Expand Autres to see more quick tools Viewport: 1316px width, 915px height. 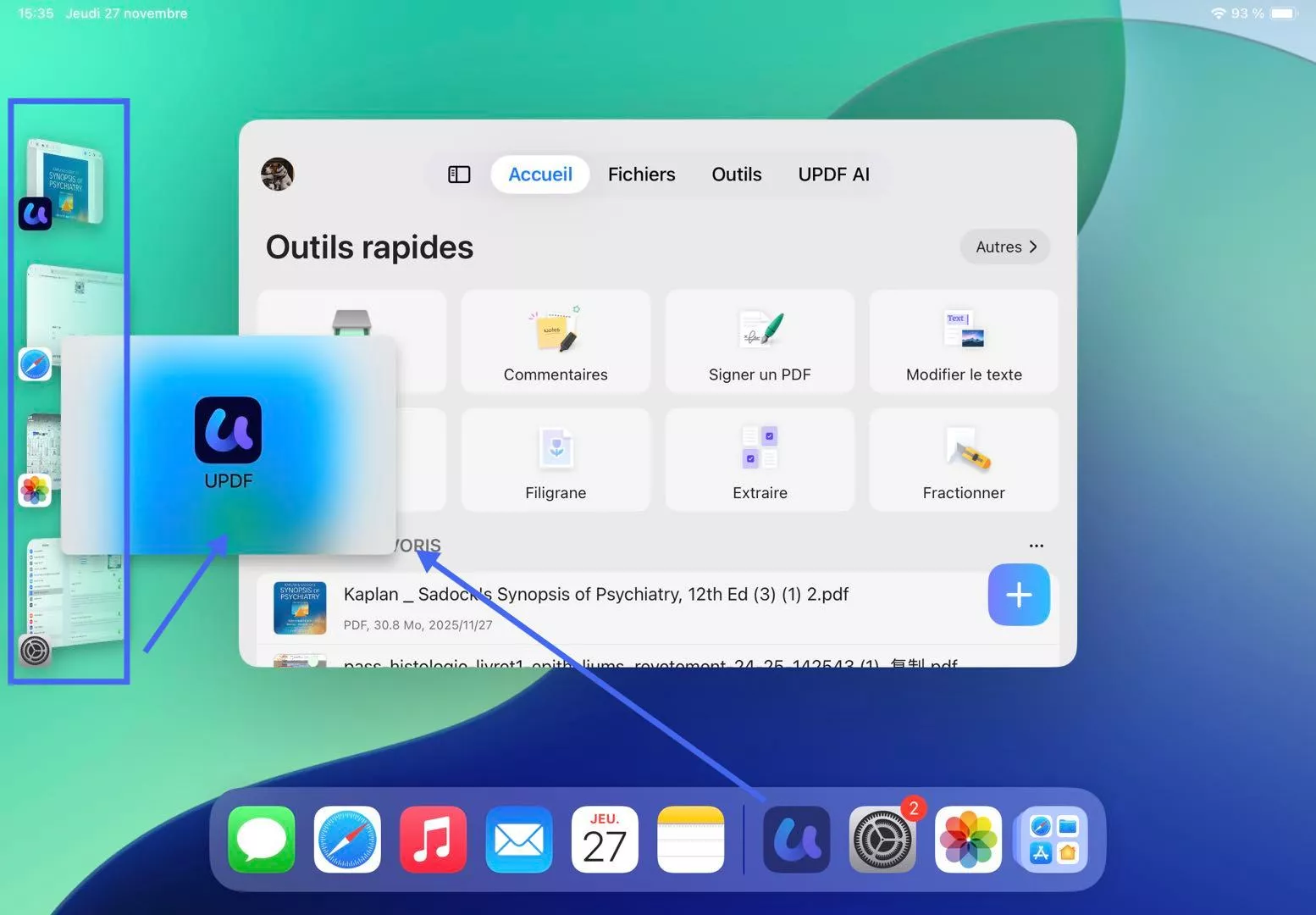point(1004,247)
